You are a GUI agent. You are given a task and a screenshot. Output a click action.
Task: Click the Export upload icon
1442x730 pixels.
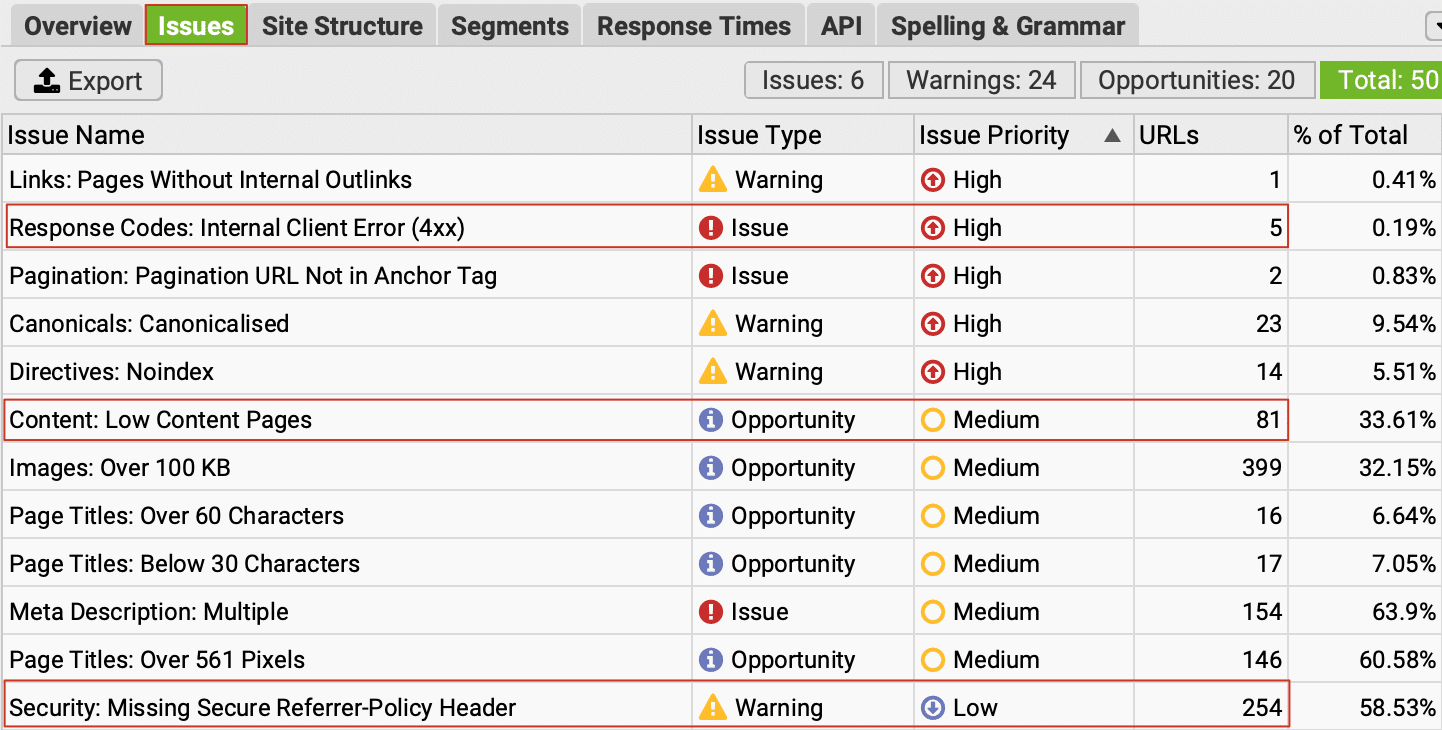coord(47,81)
